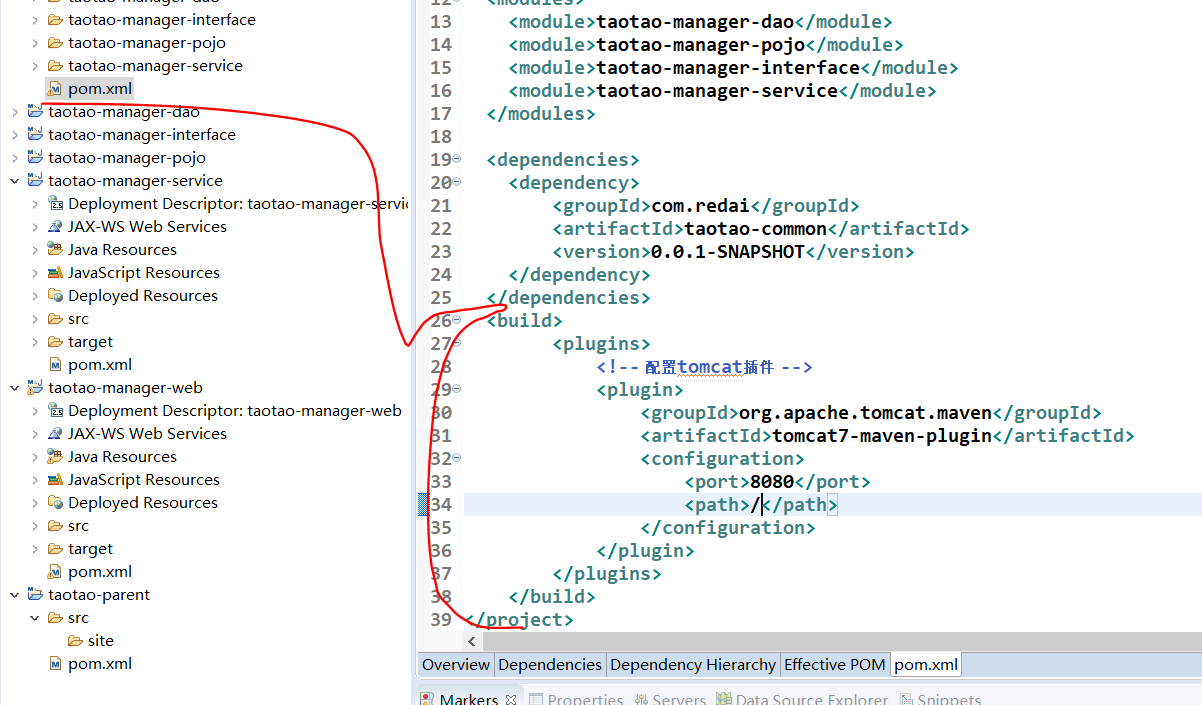Select pom.xml under taotao-parent
The image size is (1202, 705).
pos(100,664)
